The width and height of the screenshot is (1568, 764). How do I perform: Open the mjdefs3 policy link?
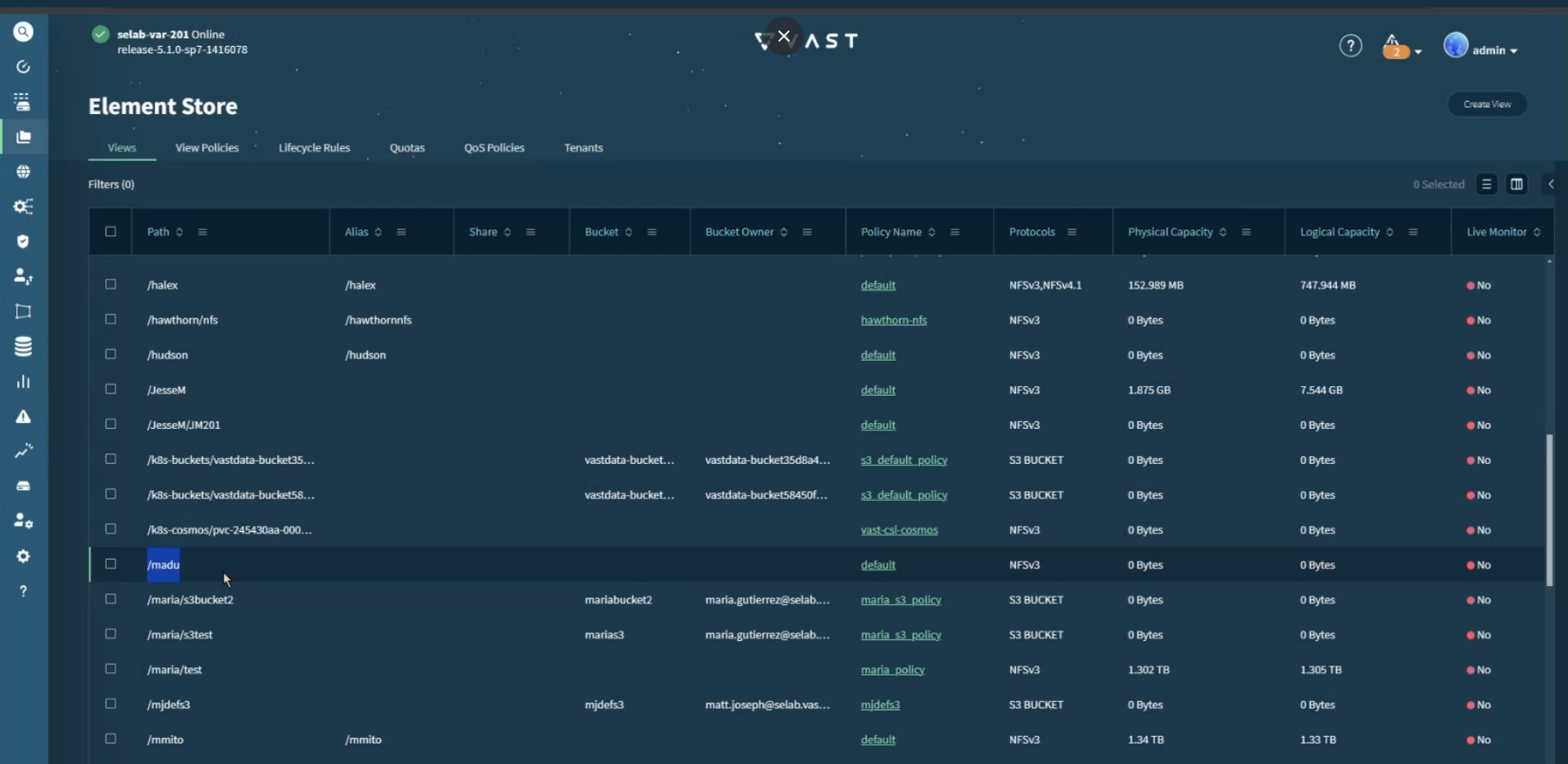coord(881,704)
